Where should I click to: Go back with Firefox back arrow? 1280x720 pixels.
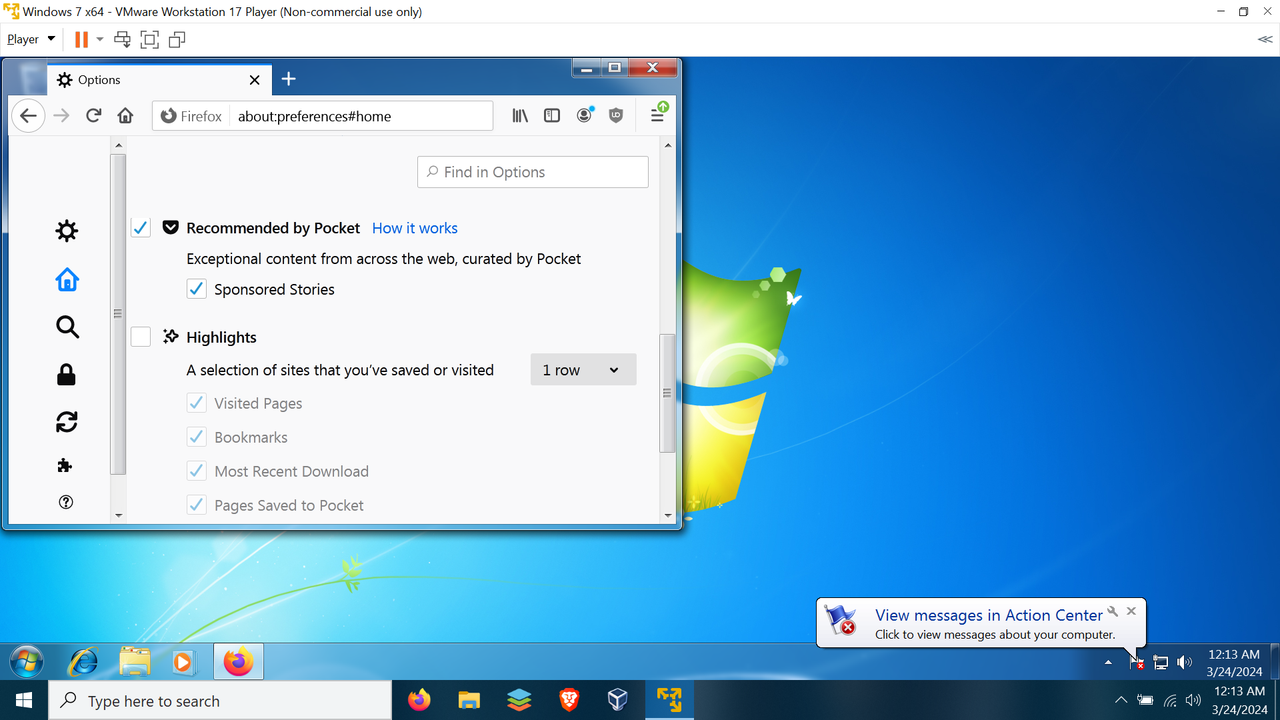click(28, 116)
